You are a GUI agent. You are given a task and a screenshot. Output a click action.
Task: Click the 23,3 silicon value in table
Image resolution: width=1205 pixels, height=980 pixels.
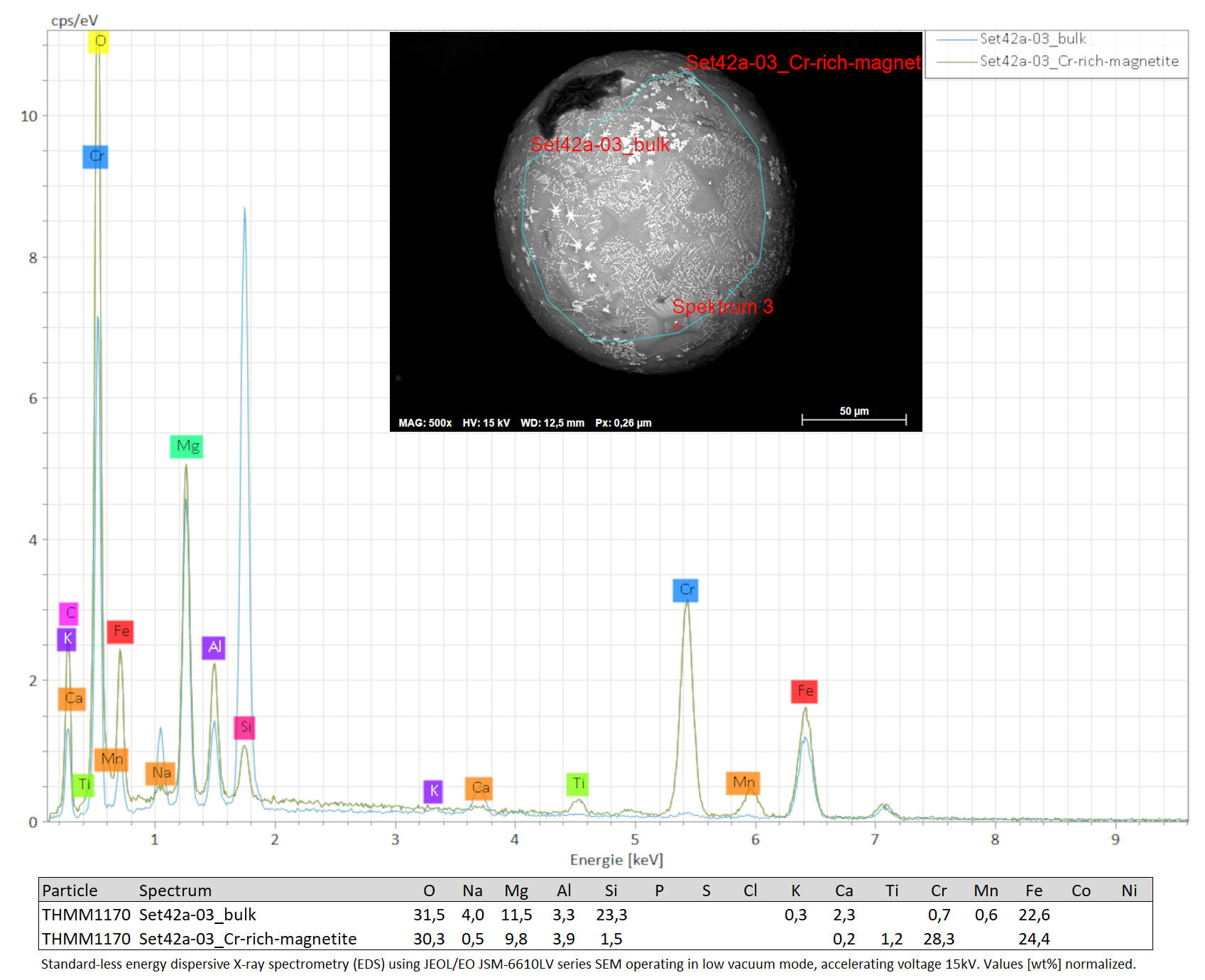(611, 915)
